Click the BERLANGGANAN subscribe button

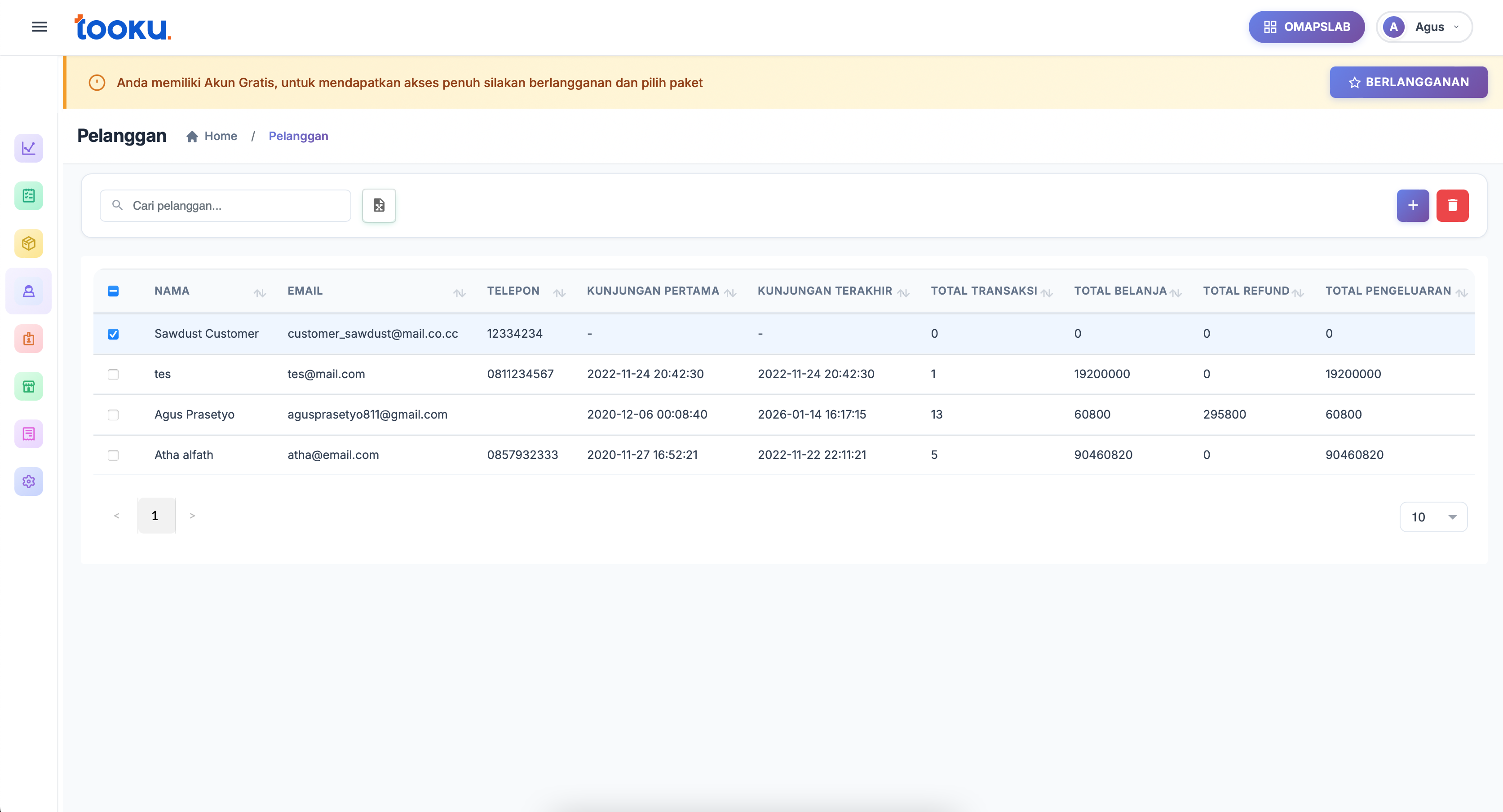point(1408,82)
